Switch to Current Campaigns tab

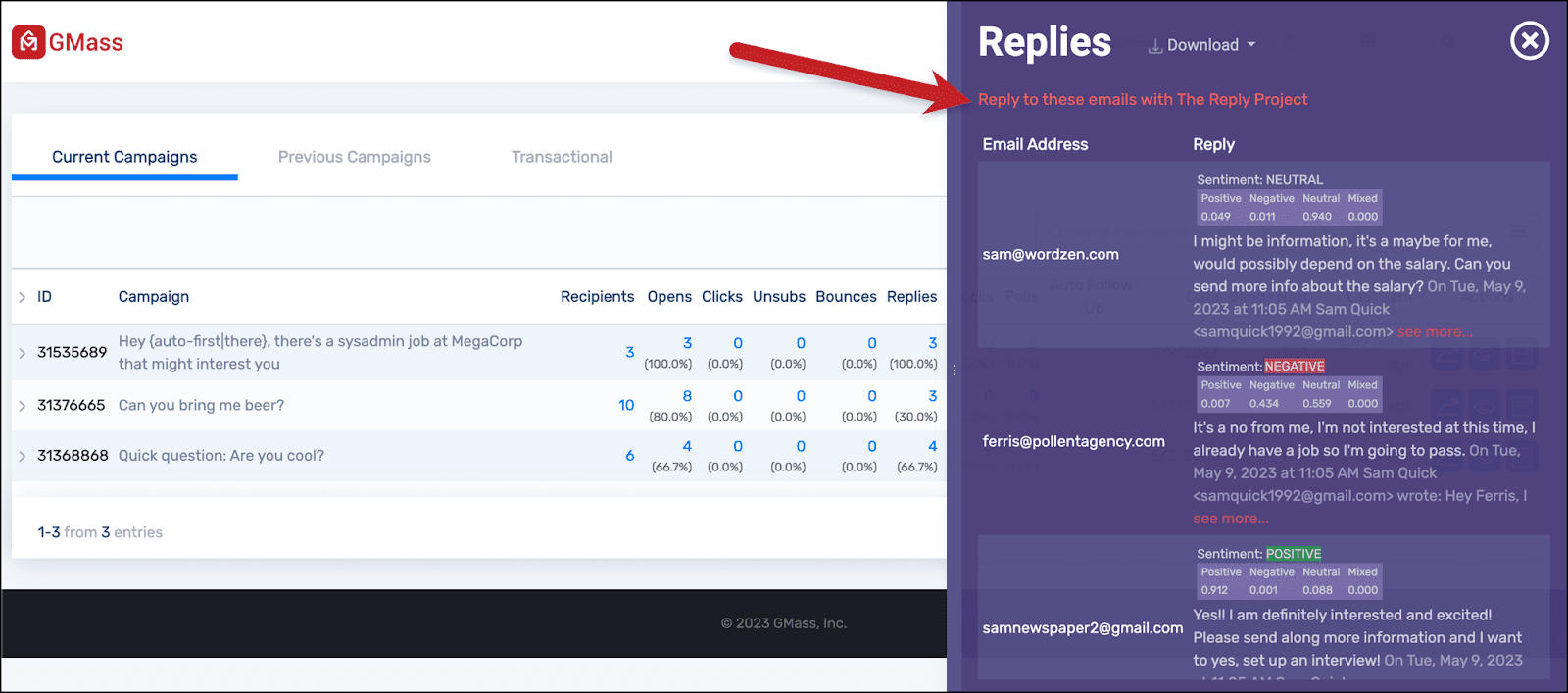click(124, 157)
